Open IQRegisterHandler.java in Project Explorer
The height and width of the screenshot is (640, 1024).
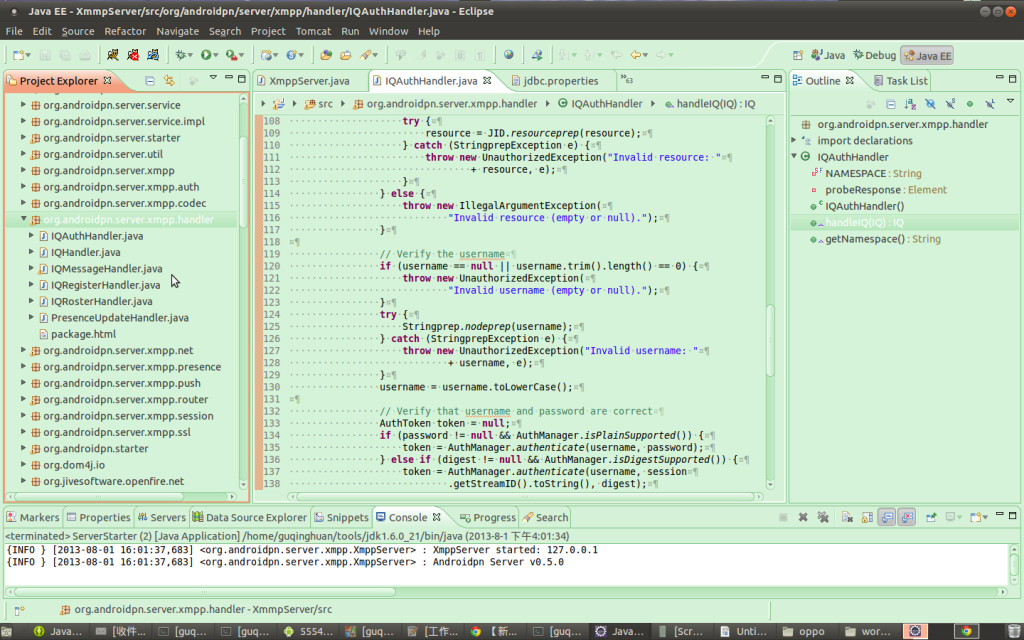click(105, 285)
